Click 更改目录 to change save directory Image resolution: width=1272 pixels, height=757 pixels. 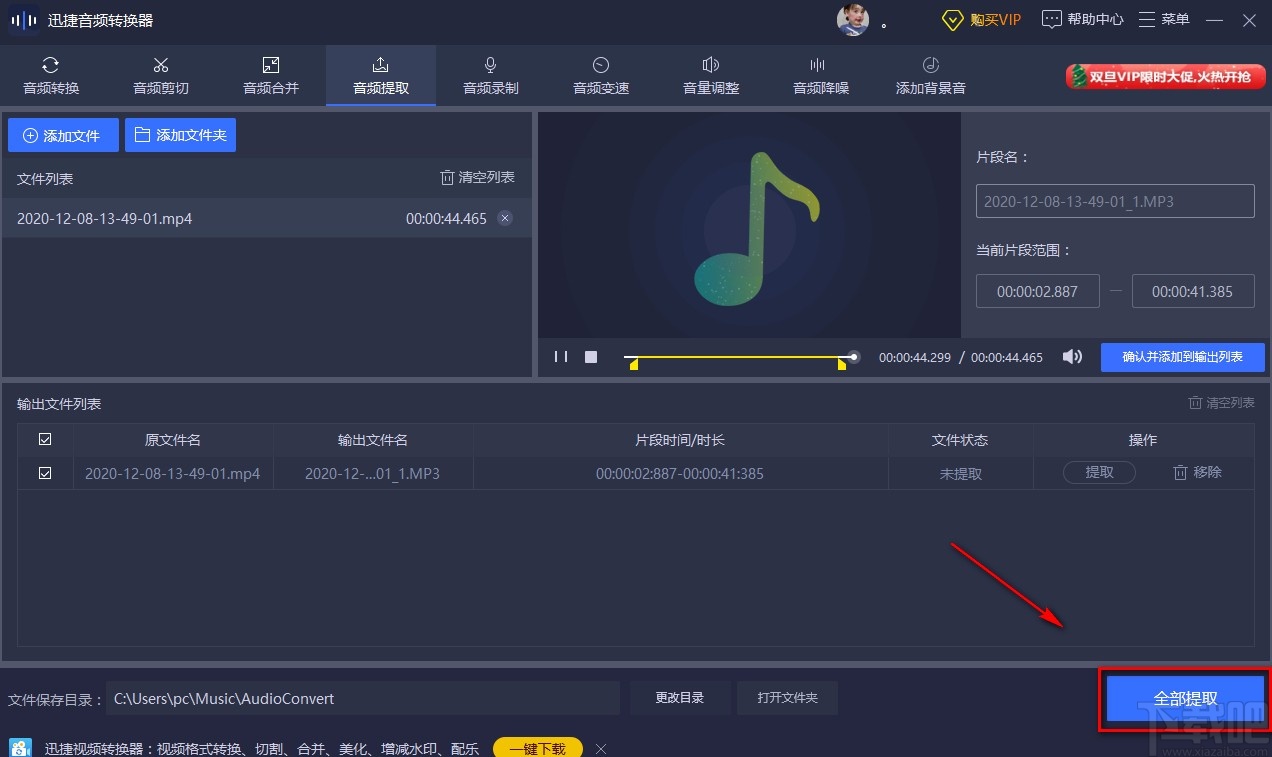pyautogui.click(x=679, y=698)
